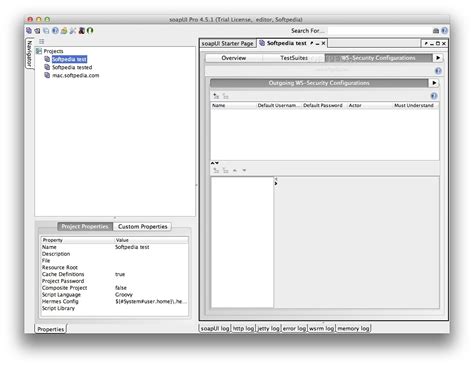This screenshot has width=474, height=367.
Task: Click the new project icon in main toolbar
Action: [x=29, y=31]
